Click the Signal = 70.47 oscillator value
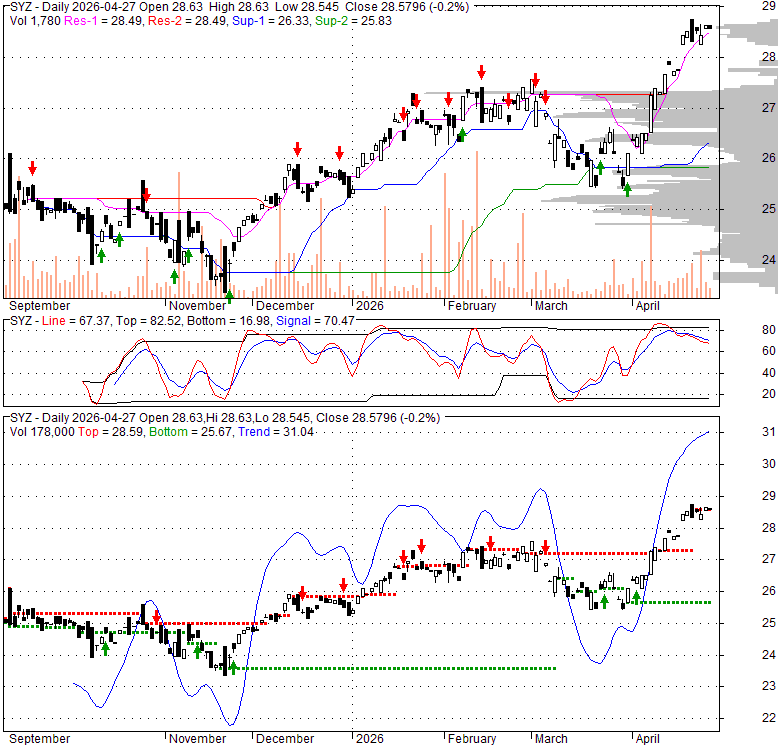Image resolution: width=780 pixels, height=745 pixels. [315, 321]
